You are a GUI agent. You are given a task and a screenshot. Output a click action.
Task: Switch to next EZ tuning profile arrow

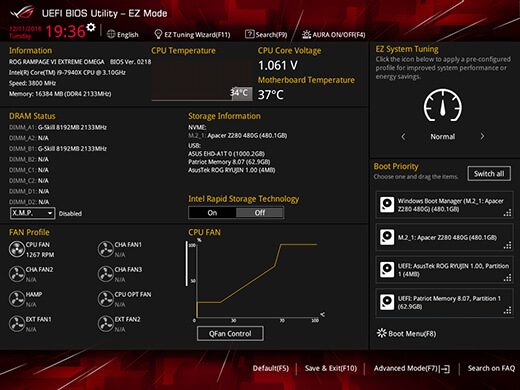click(482, 136)
